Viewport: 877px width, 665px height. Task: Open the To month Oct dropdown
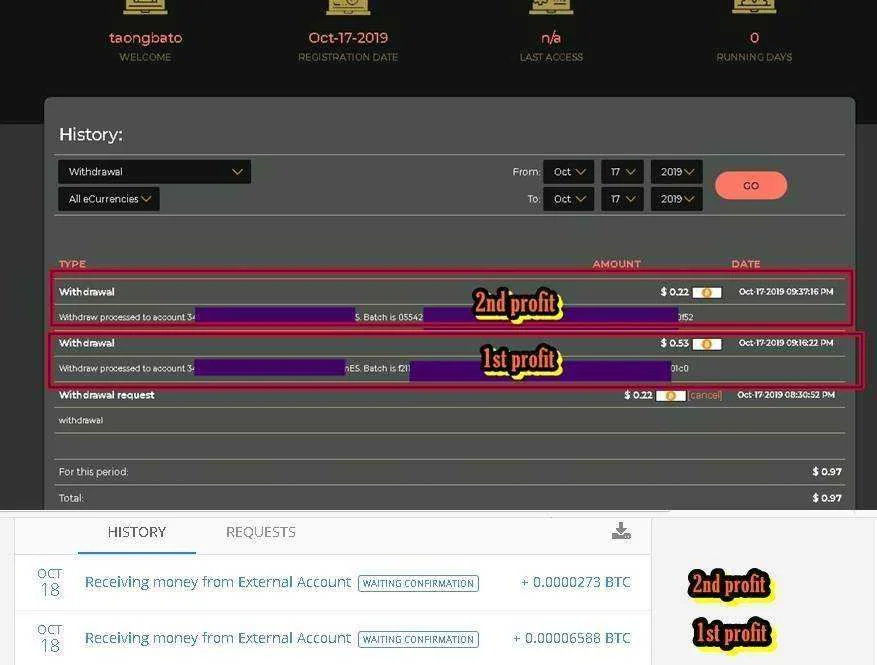point(569,199)
